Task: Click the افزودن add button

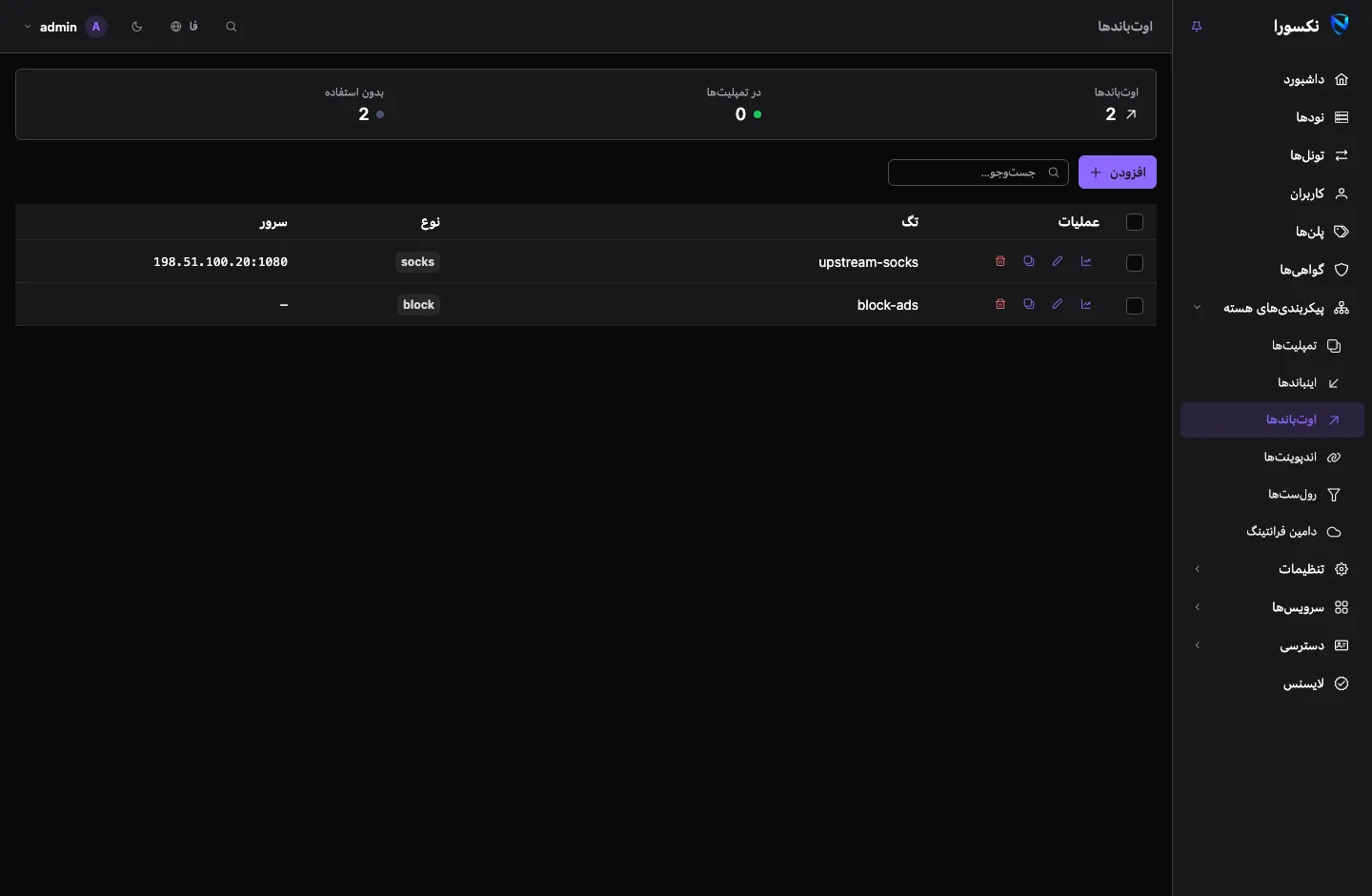Action: [x=1118, y=172]
